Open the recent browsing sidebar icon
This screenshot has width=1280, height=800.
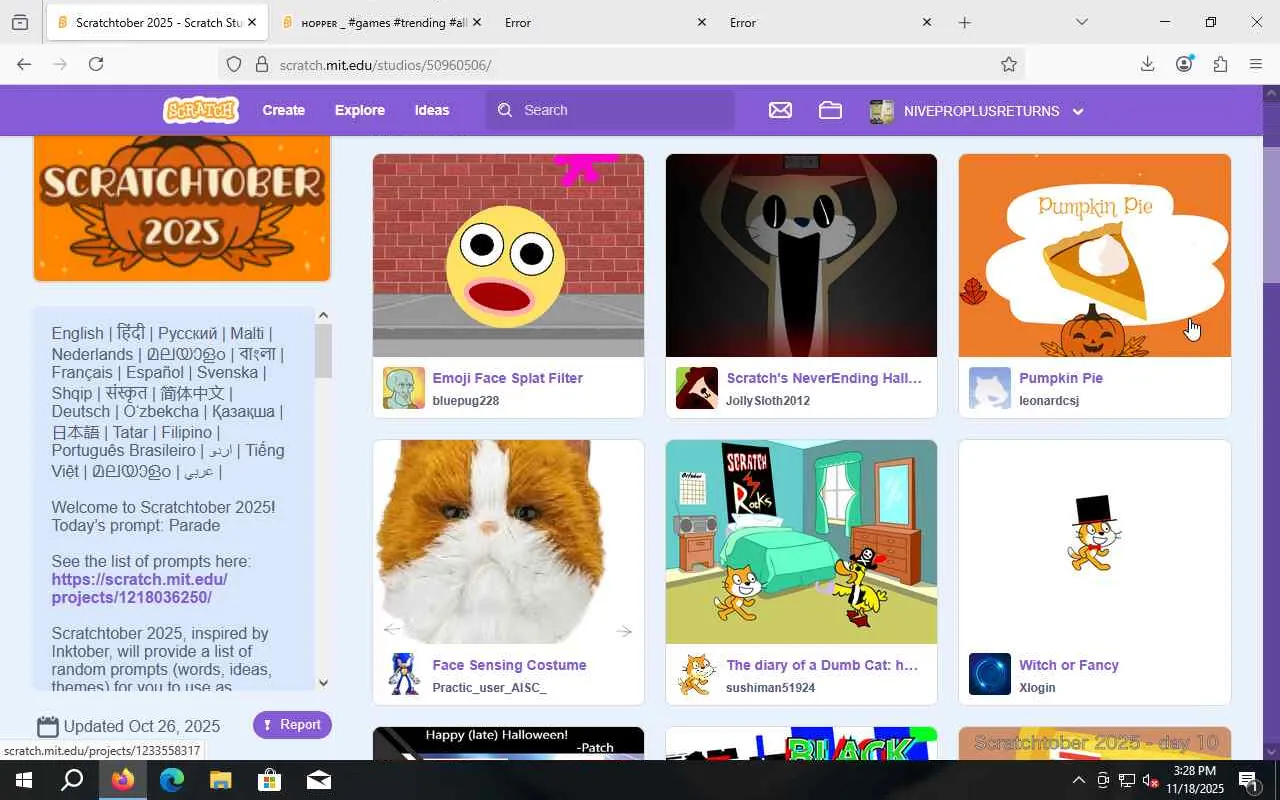pos(20,22)
